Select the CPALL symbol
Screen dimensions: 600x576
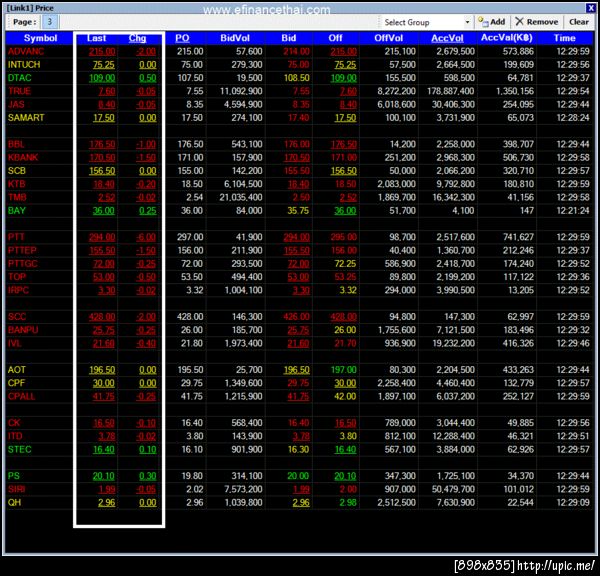(21, 396)
